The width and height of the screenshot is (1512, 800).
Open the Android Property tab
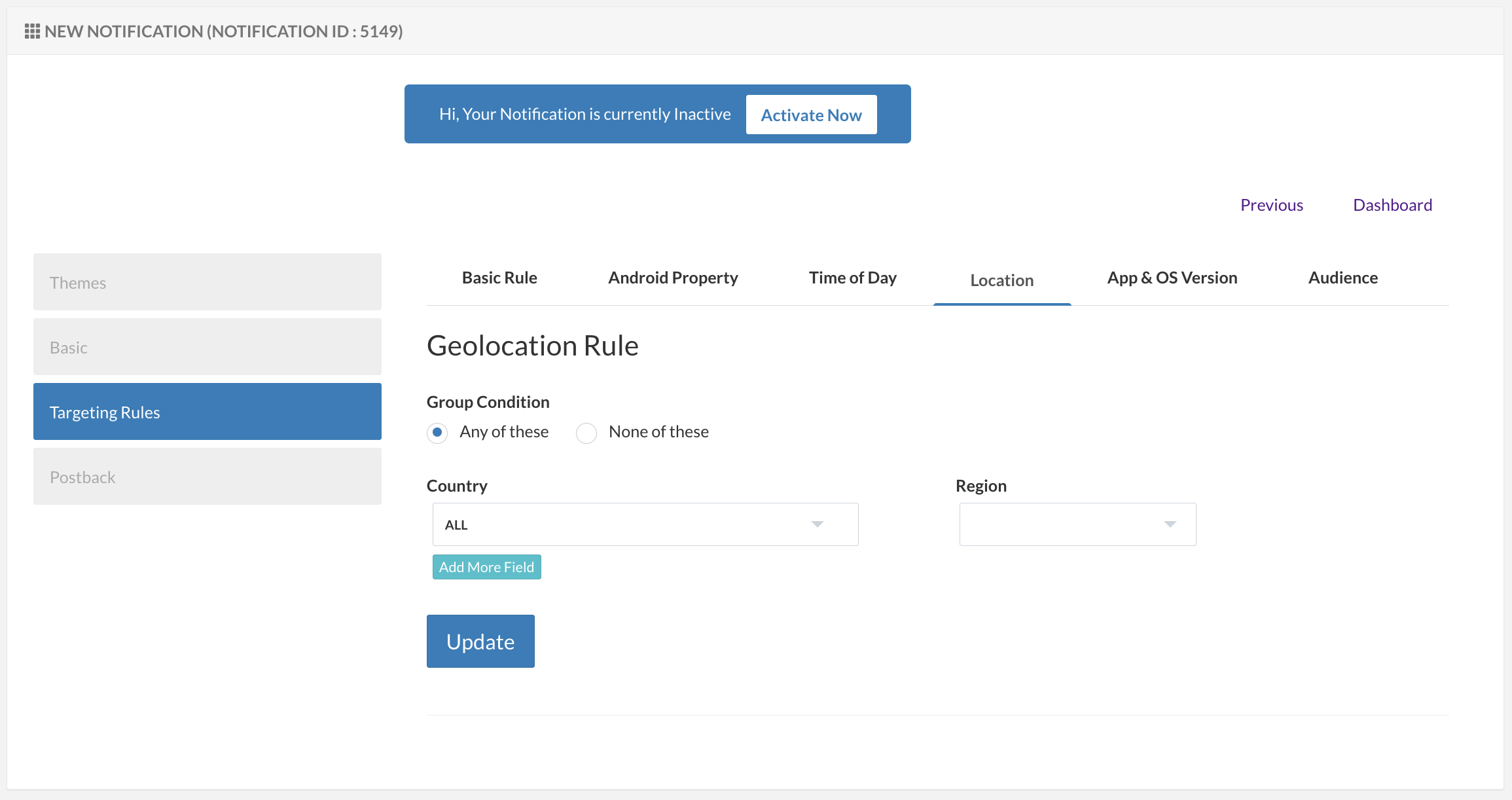click(673, 278)
